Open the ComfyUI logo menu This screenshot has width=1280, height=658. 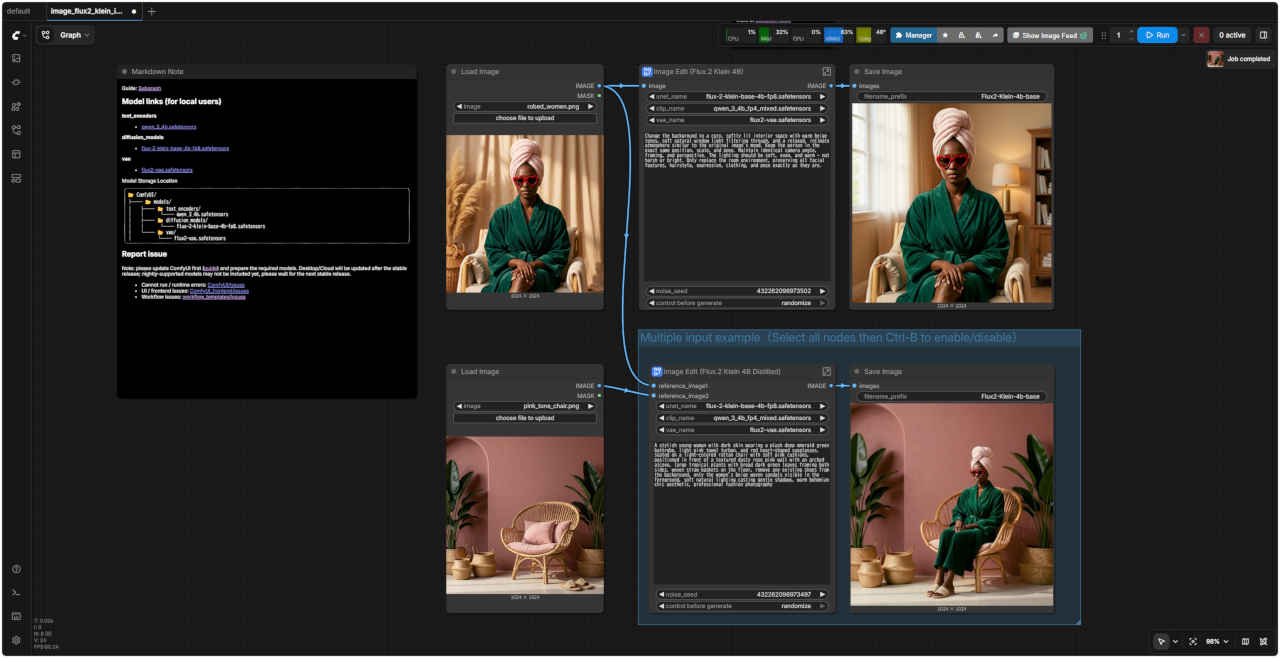click(16, 35)
